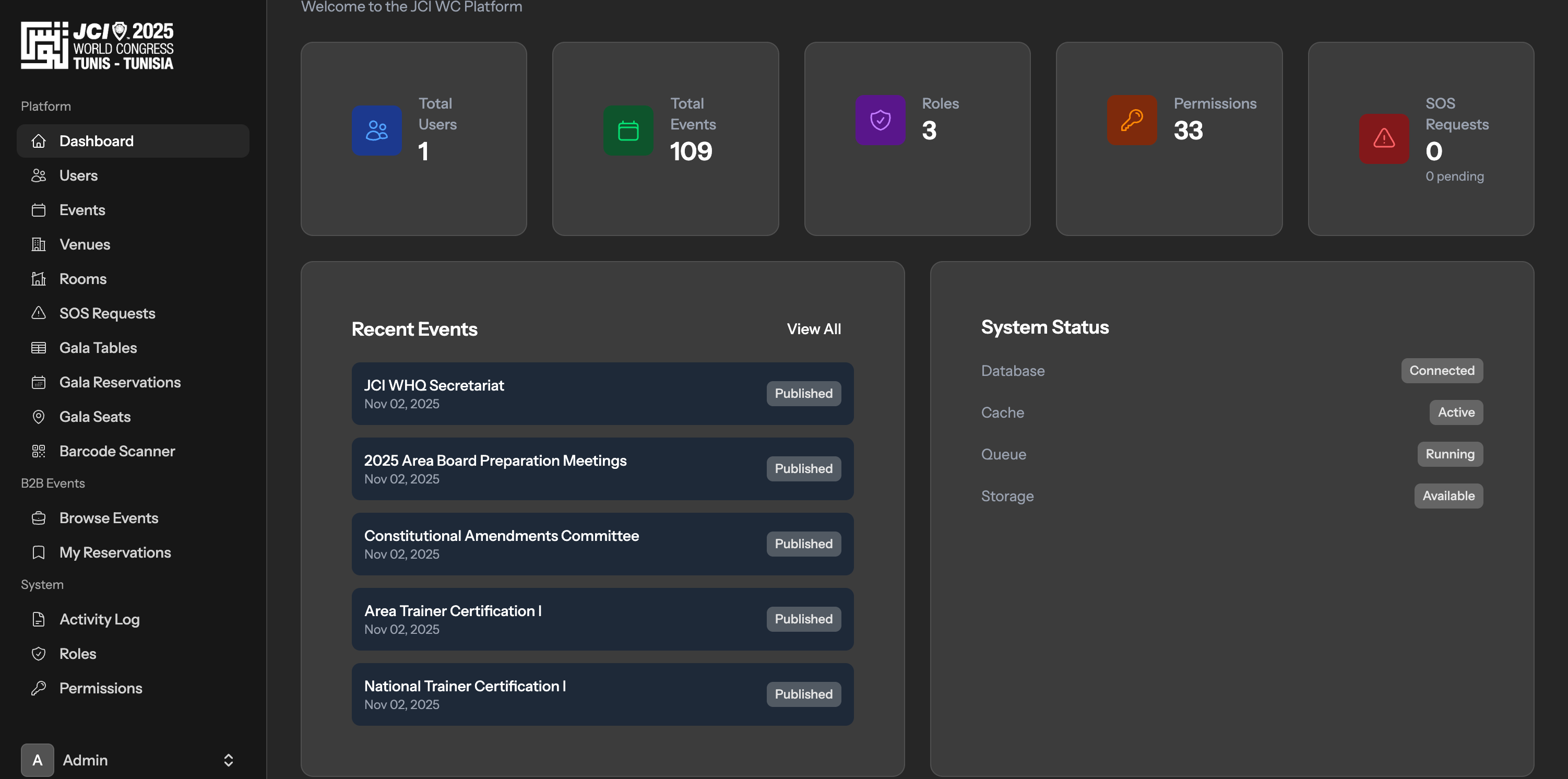
Task: Click the Running queue status badge
Action: coord(1450,454)
